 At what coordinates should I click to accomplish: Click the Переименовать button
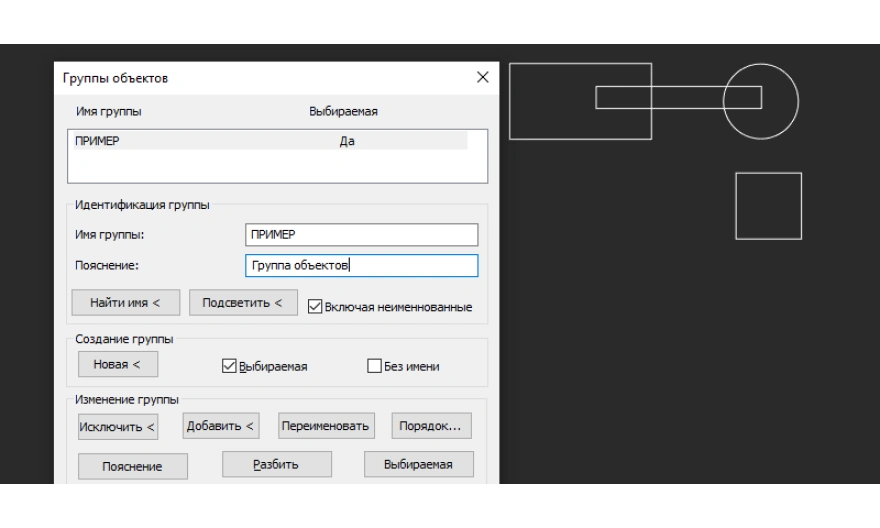point(325,426)
